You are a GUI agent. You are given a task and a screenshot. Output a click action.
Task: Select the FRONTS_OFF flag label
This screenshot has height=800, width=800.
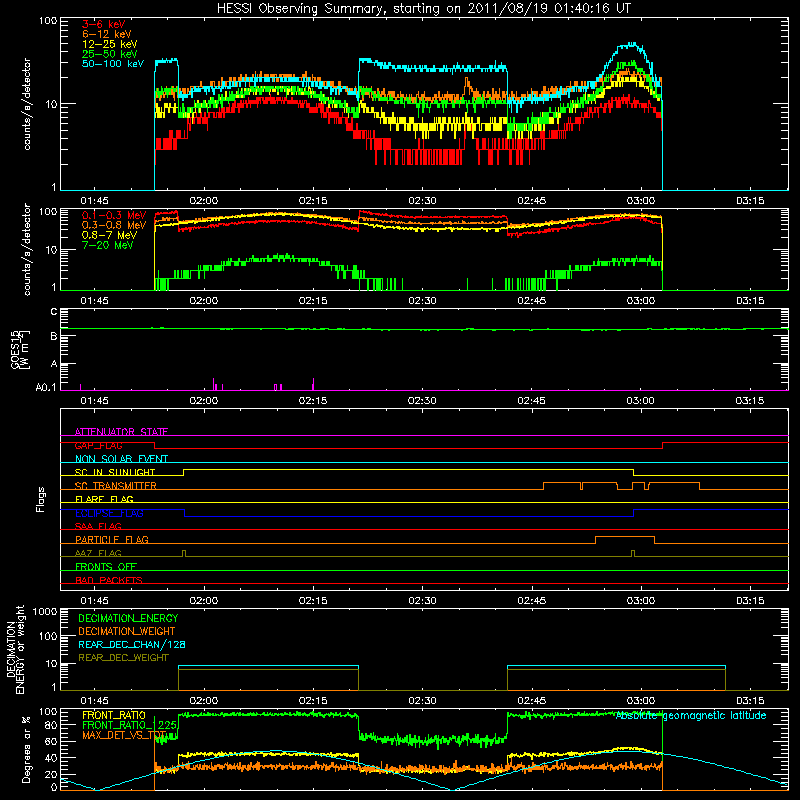[106, 566]
